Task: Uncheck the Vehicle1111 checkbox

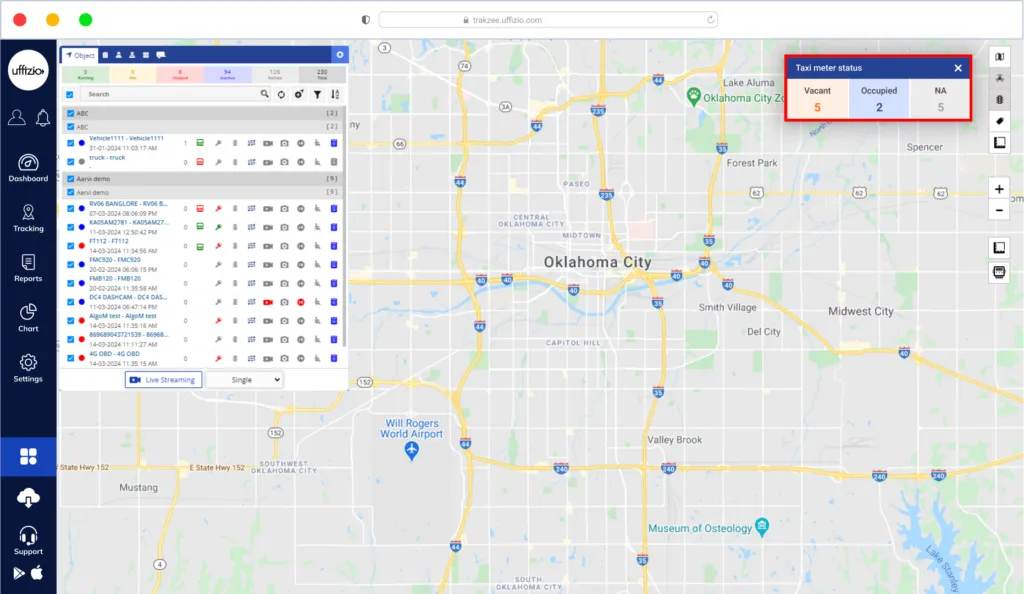Action: click(70, 143)
